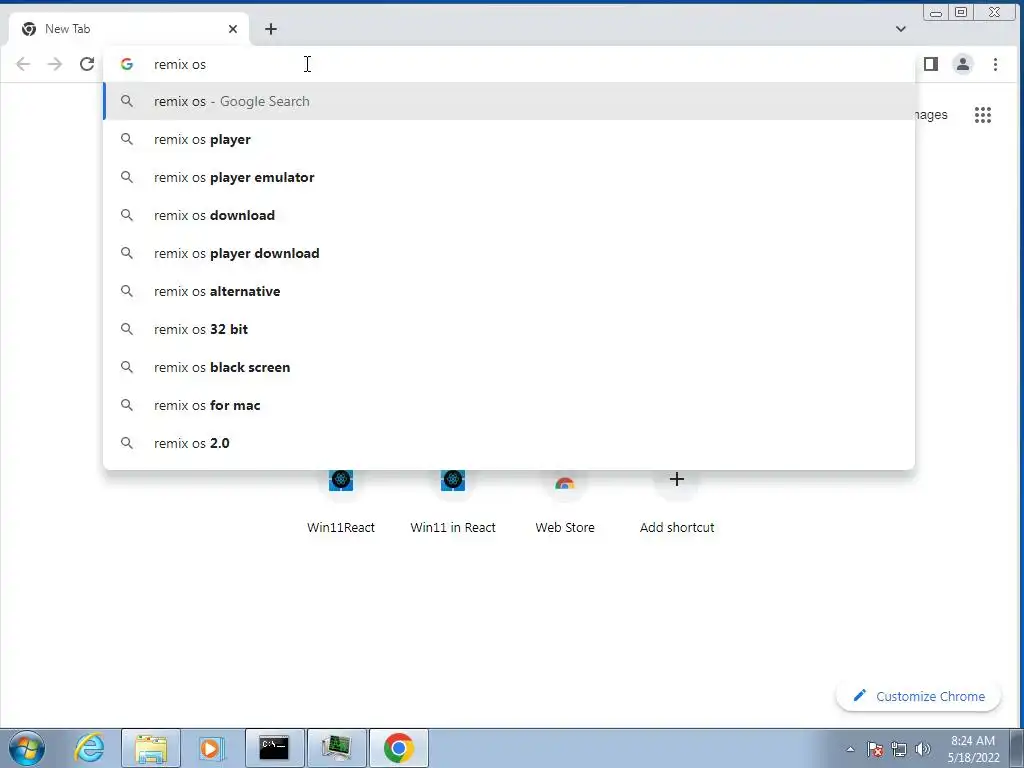
Task: Click the Google icon in the address bar
Action: [127, 64]
